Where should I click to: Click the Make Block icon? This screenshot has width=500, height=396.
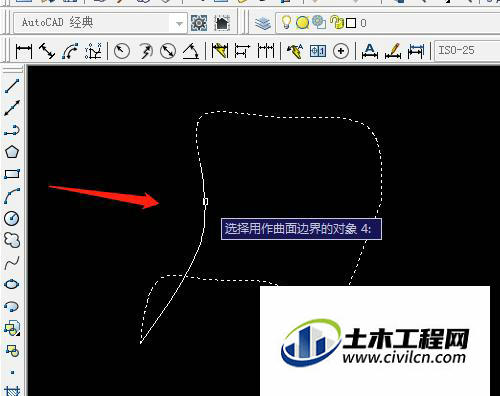tap(12, 350)
